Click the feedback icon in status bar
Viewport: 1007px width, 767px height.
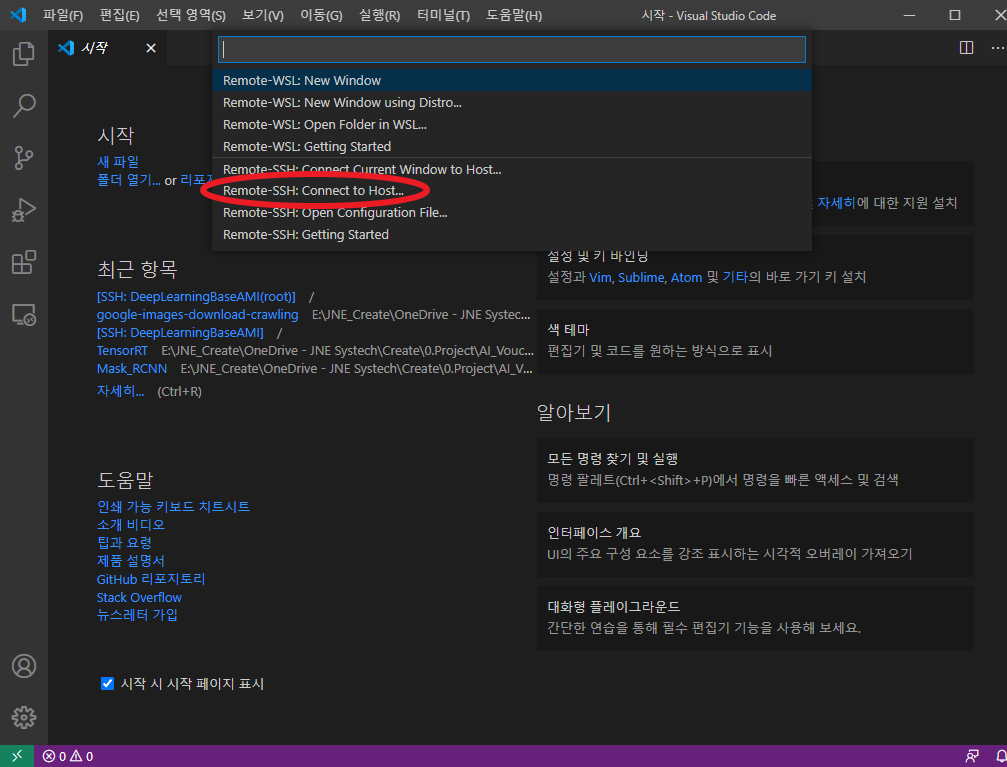click(972, 756)
